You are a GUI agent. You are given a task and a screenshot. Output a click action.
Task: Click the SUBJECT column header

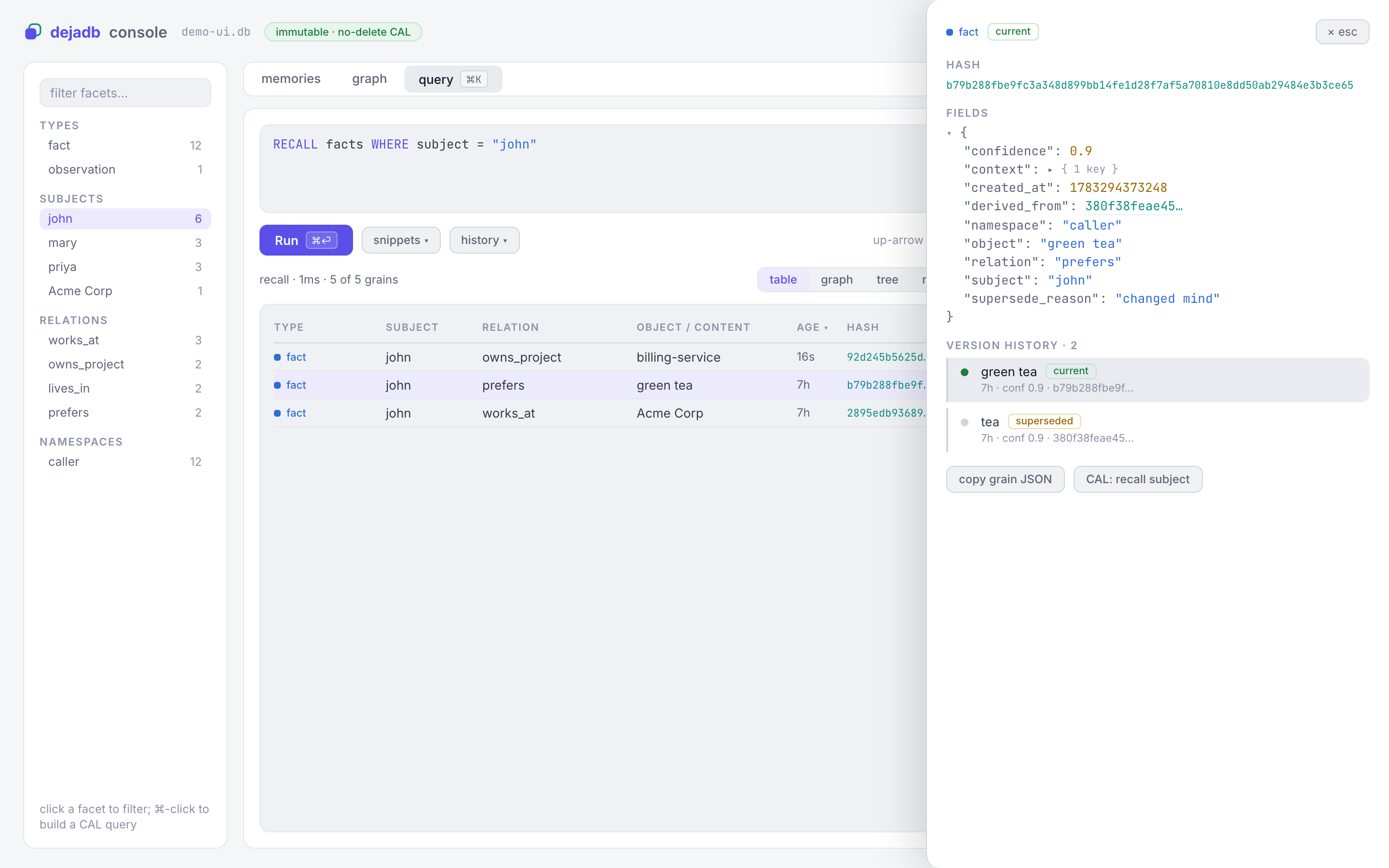coord(411,327)
